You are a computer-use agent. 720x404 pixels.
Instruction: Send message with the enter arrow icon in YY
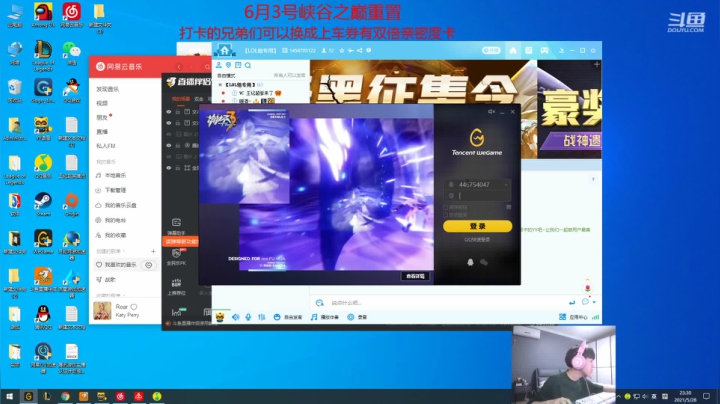[x=572, y=303]
